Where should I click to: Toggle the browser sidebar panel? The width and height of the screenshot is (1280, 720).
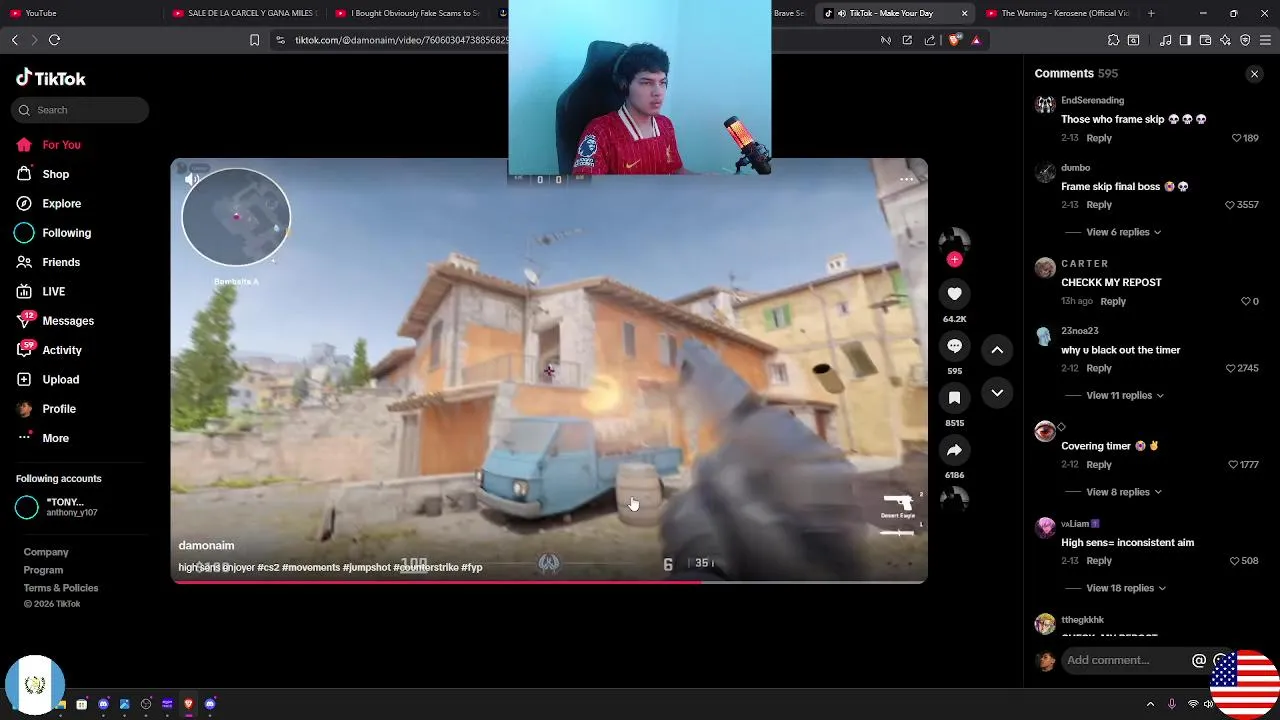click(x=1185, y=40)
